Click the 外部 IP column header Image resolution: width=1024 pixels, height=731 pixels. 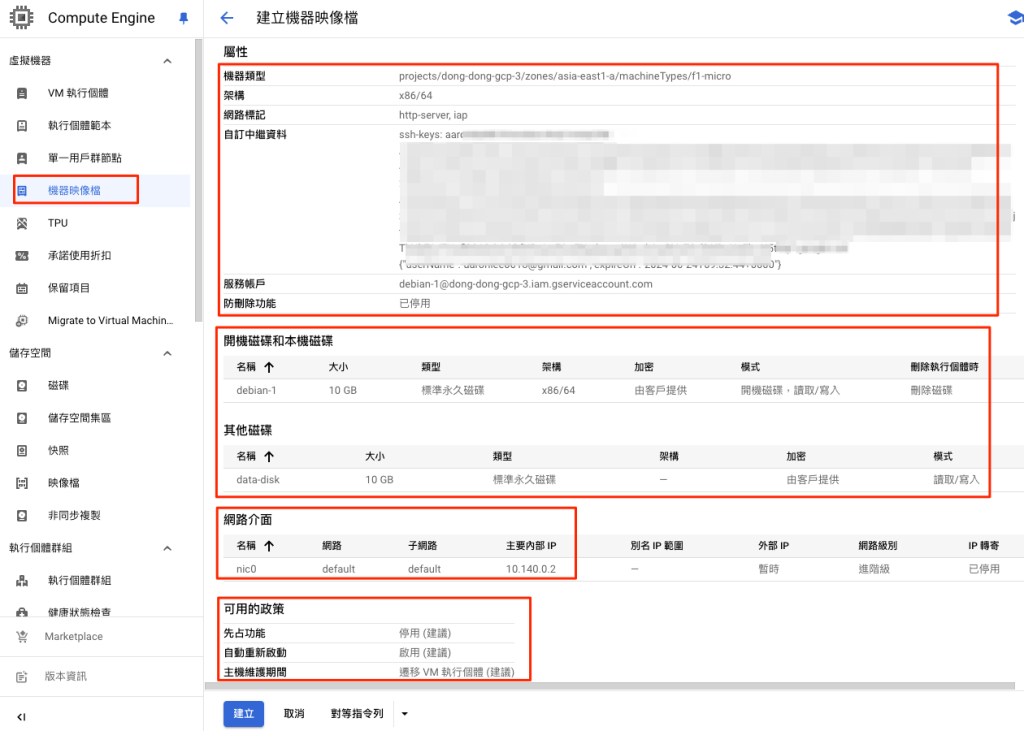tap(774, 545)
